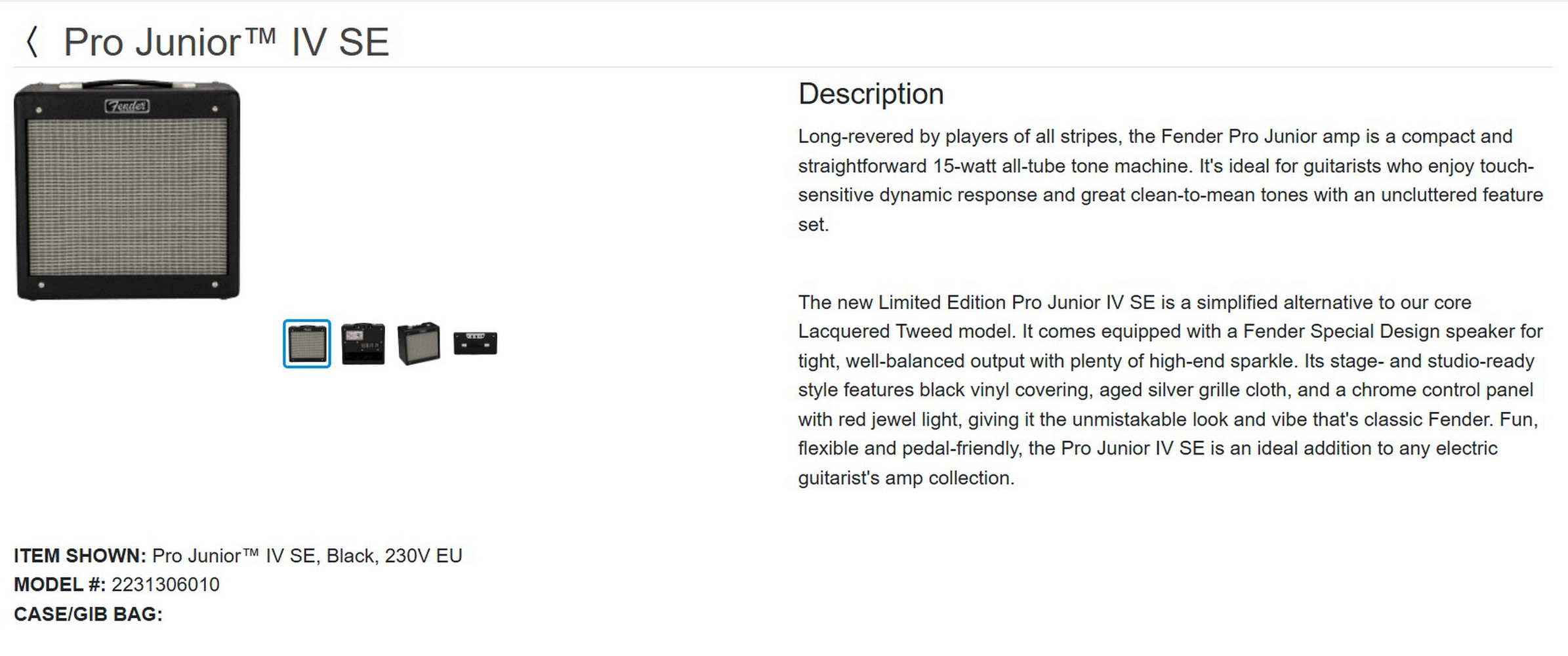View the top control panel thumbnail
1568x656 pixels.
pos(475,343)
